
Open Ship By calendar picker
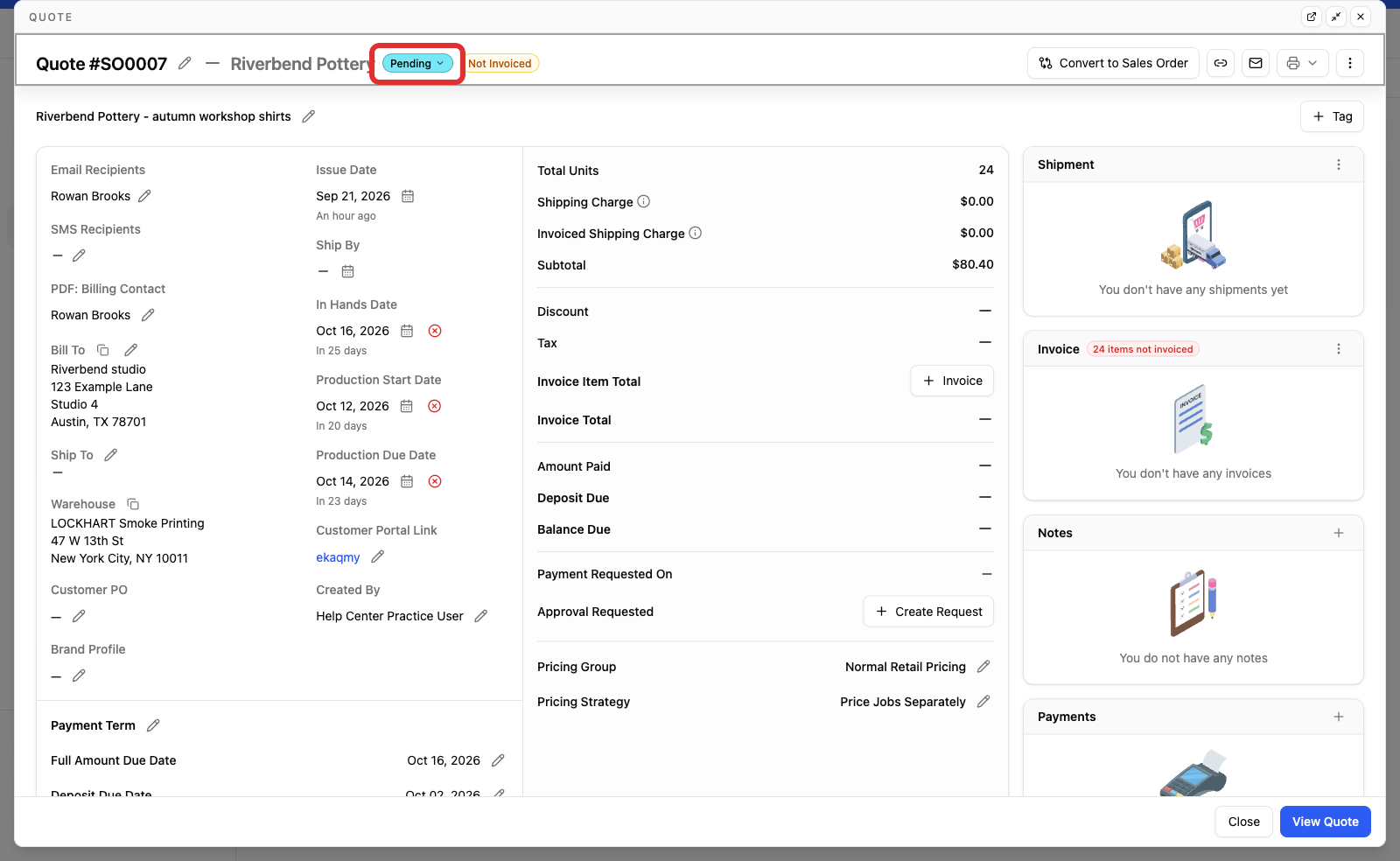pyautogui.click(x=347, y=271)
